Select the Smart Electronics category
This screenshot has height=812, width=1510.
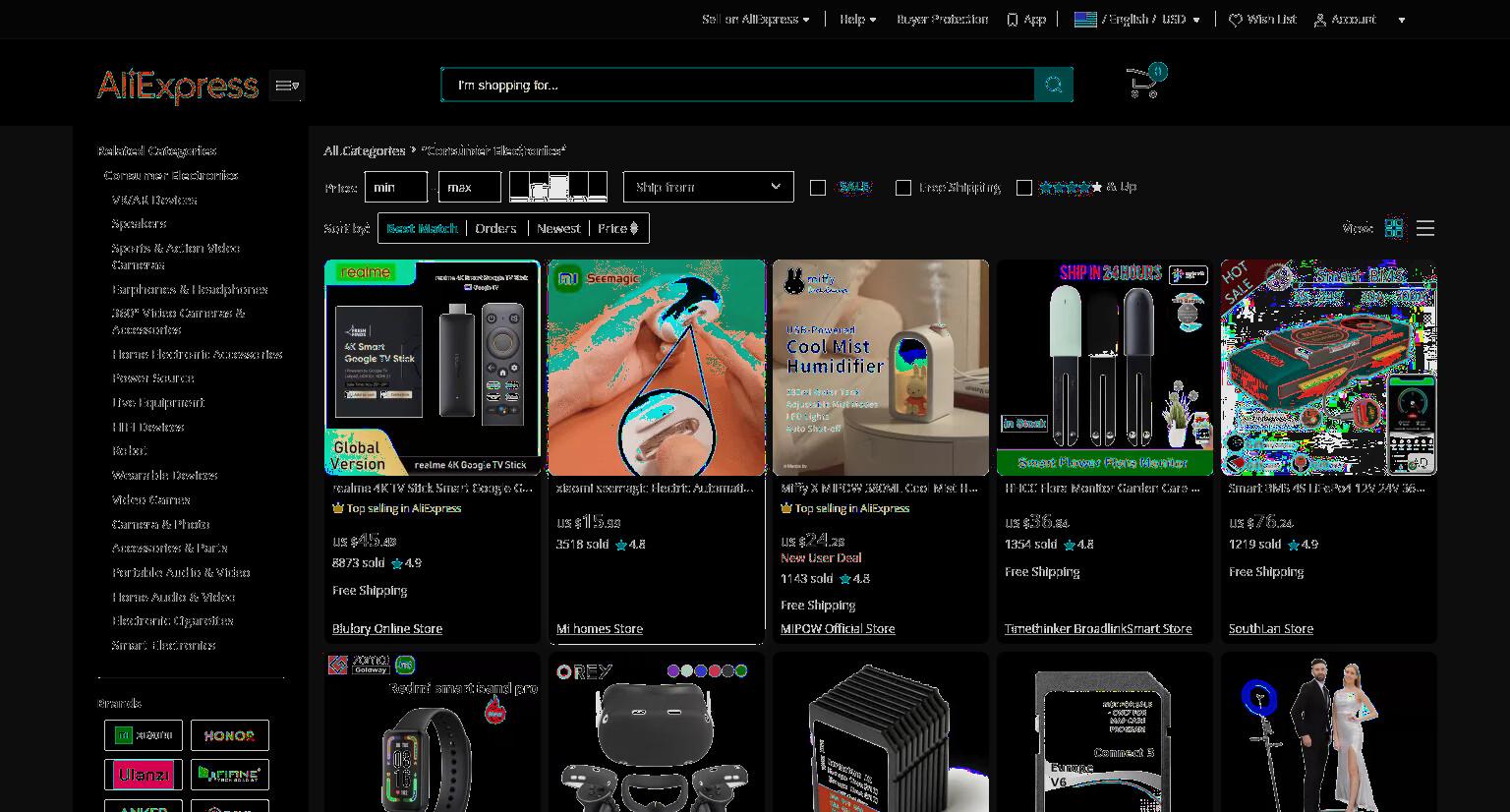coord(163,646)
